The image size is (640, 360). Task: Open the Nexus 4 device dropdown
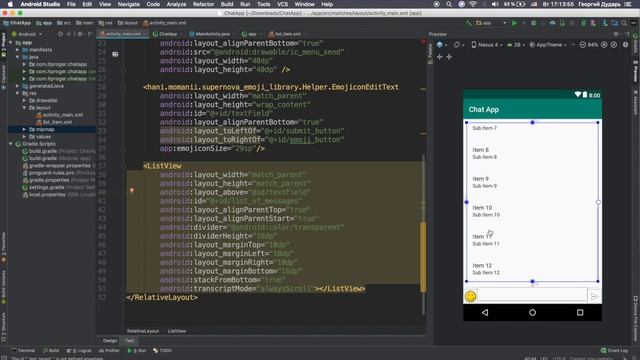pos(487,45)
